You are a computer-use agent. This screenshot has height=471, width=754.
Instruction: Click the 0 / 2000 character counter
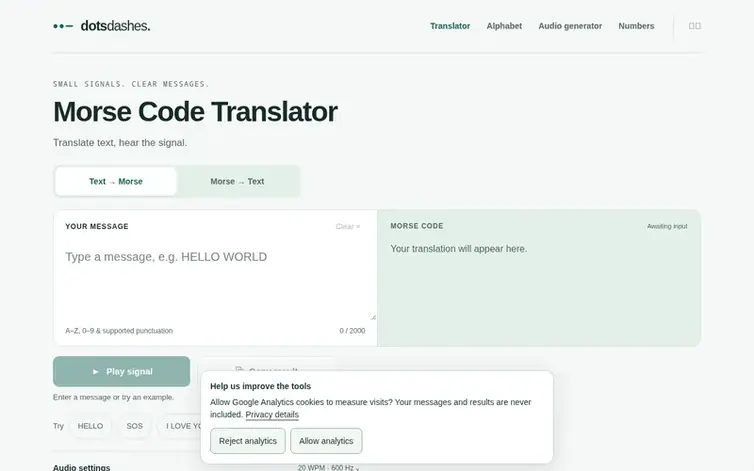pyautogui.click(x=352, y=331)
